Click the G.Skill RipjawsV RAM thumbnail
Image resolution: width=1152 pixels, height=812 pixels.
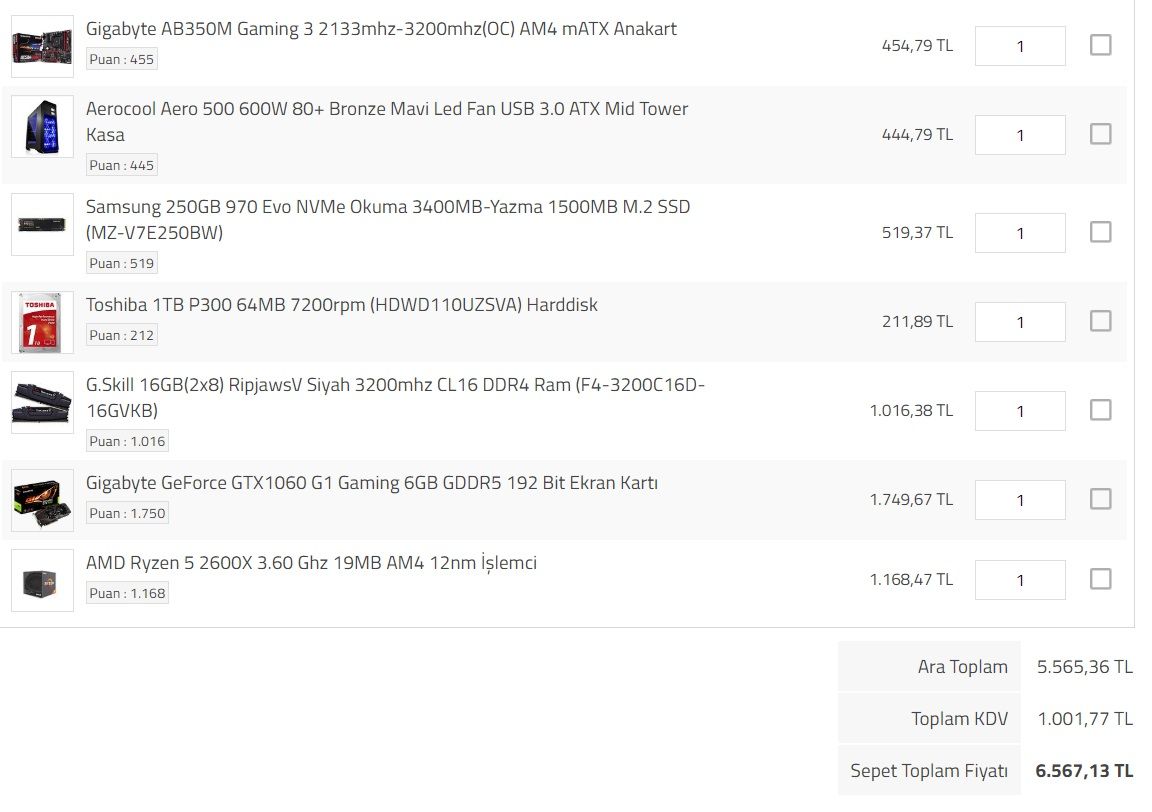[41, 402]
